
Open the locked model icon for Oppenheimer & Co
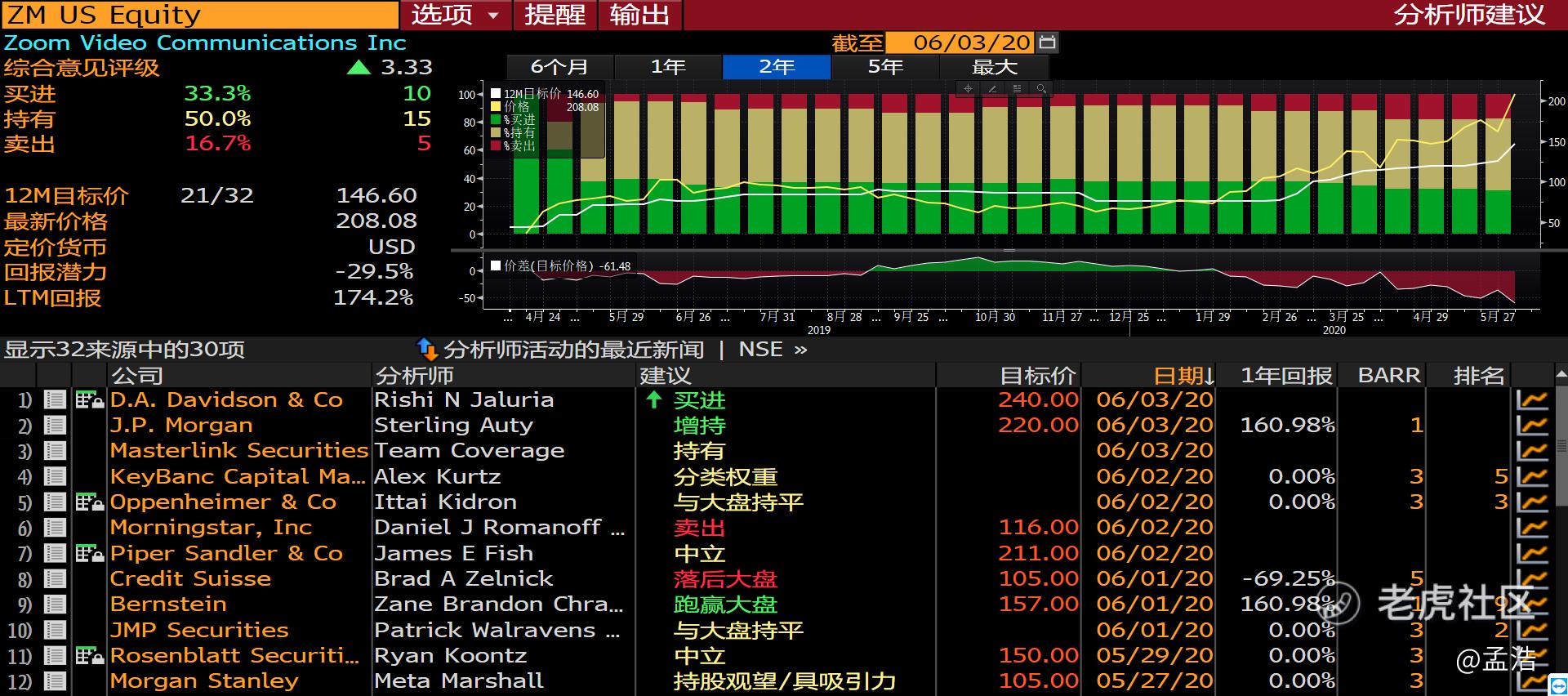tap(89, 502)
